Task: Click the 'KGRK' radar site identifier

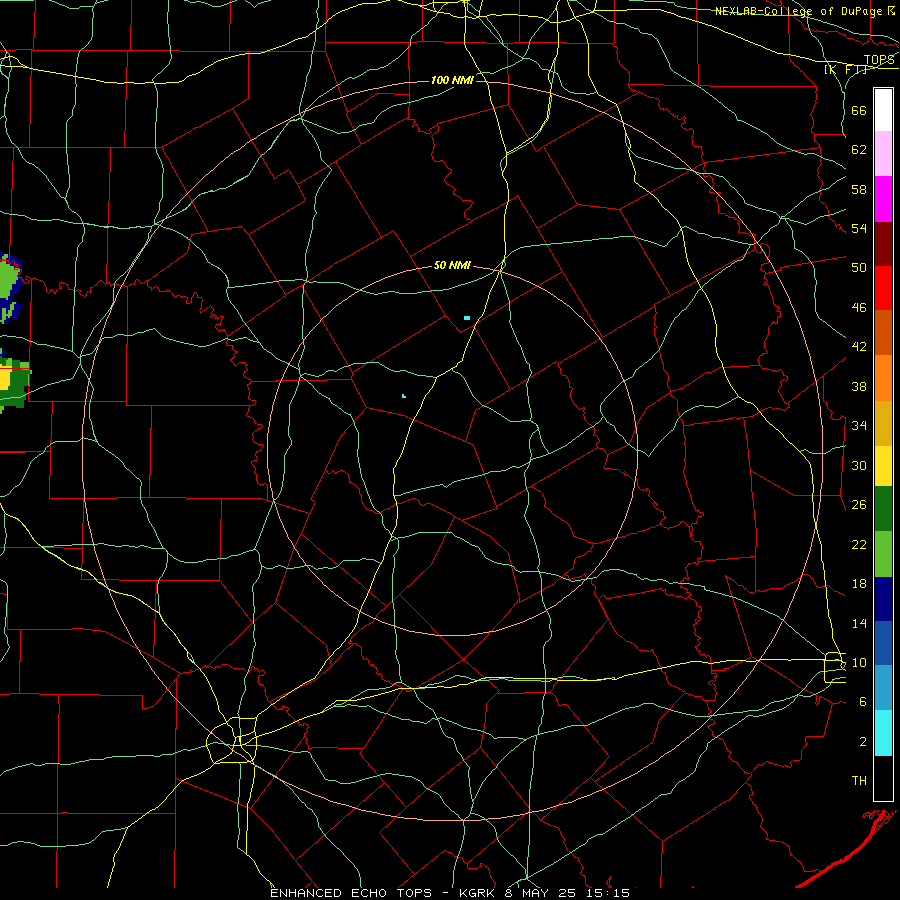Action: (x=479, y=893)
